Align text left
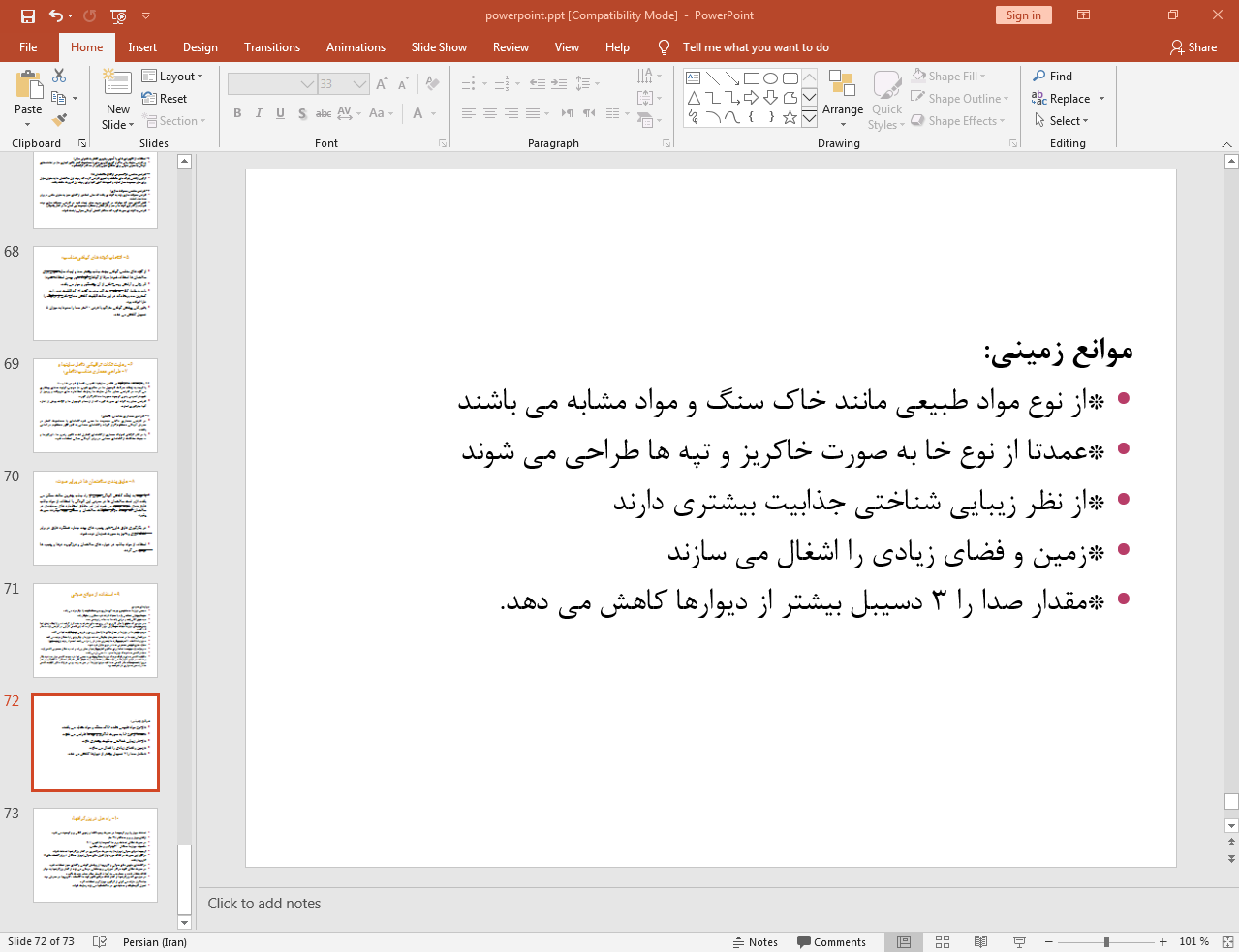 coord(469,113)
